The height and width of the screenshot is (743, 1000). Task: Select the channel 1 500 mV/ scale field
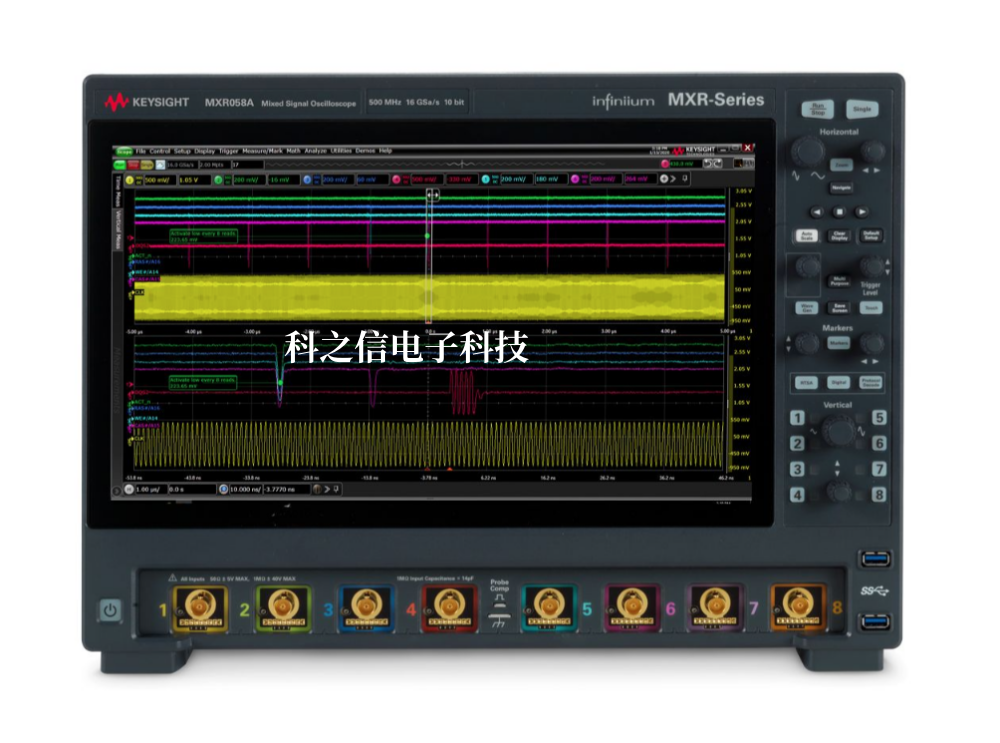159,180
